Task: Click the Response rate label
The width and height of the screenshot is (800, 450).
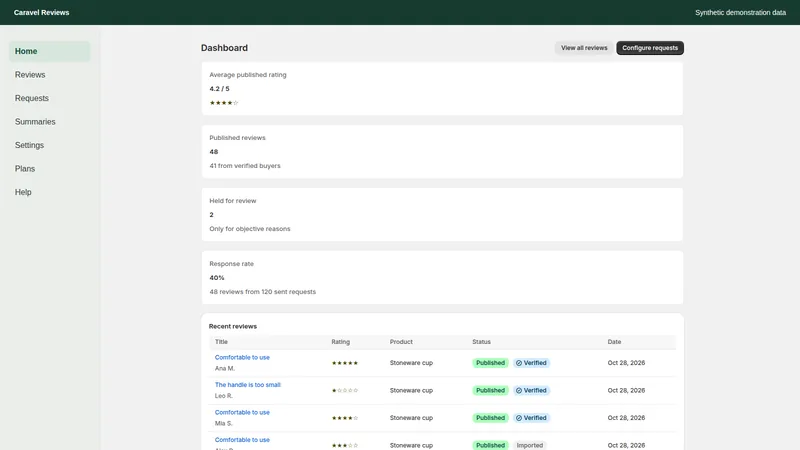Action: point(231,264)
